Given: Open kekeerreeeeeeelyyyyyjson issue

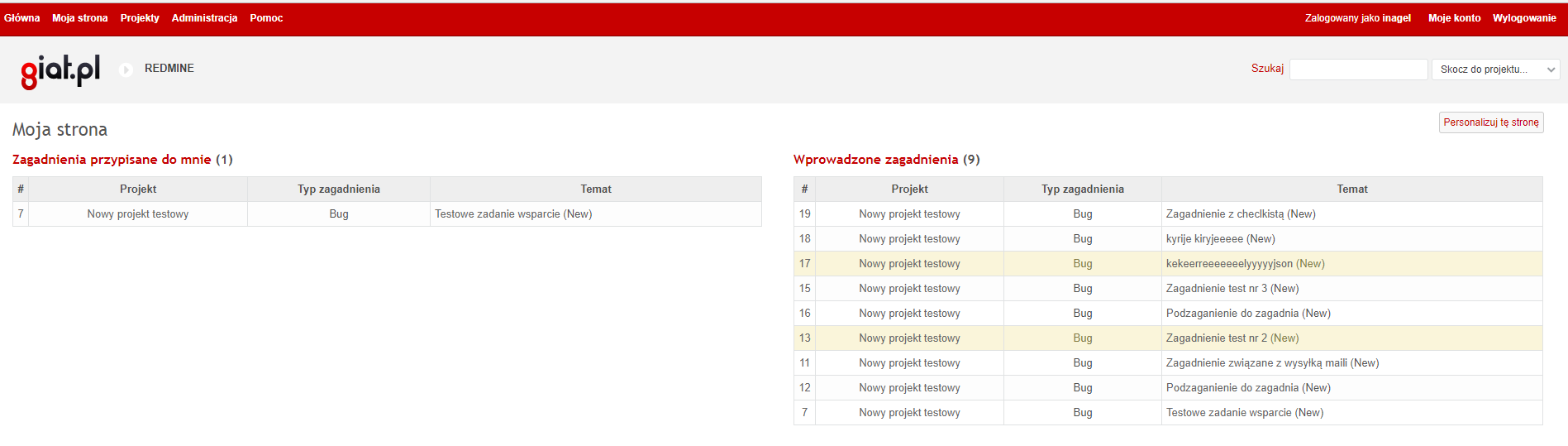Looking at the screenshot, I should (x=1229, y=264).
